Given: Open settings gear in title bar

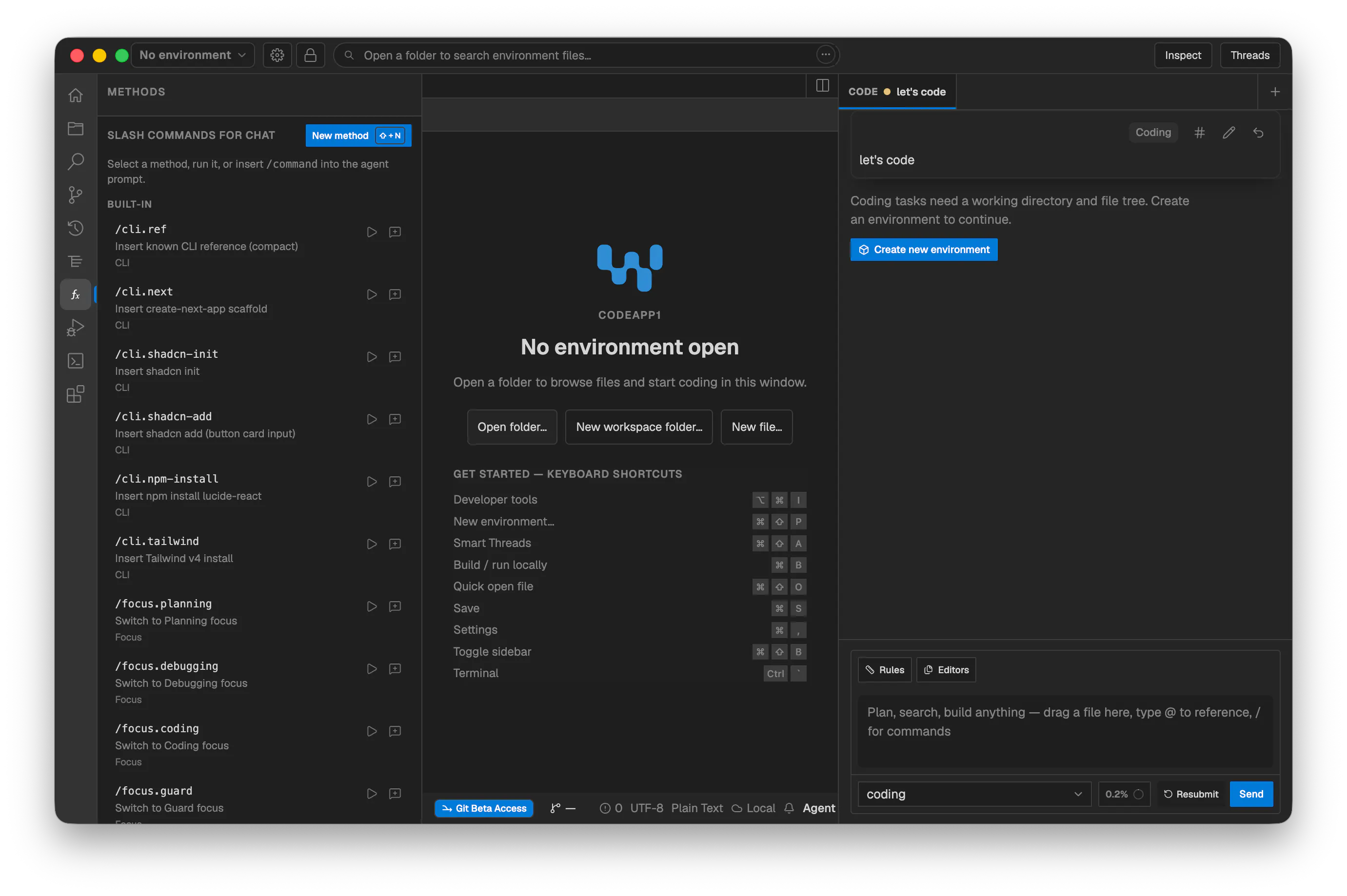Looking at the screenshot, I should [277, 55].
